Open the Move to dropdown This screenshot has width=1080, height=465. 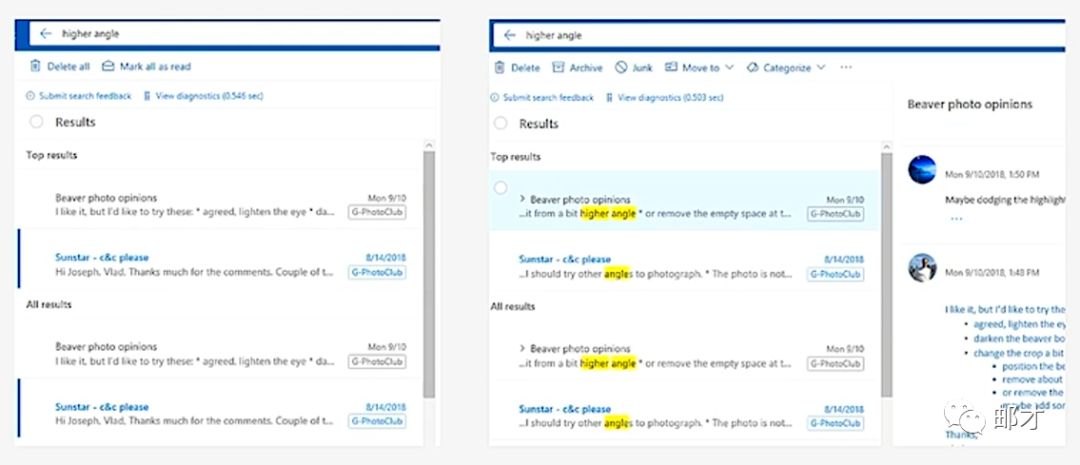699,68
